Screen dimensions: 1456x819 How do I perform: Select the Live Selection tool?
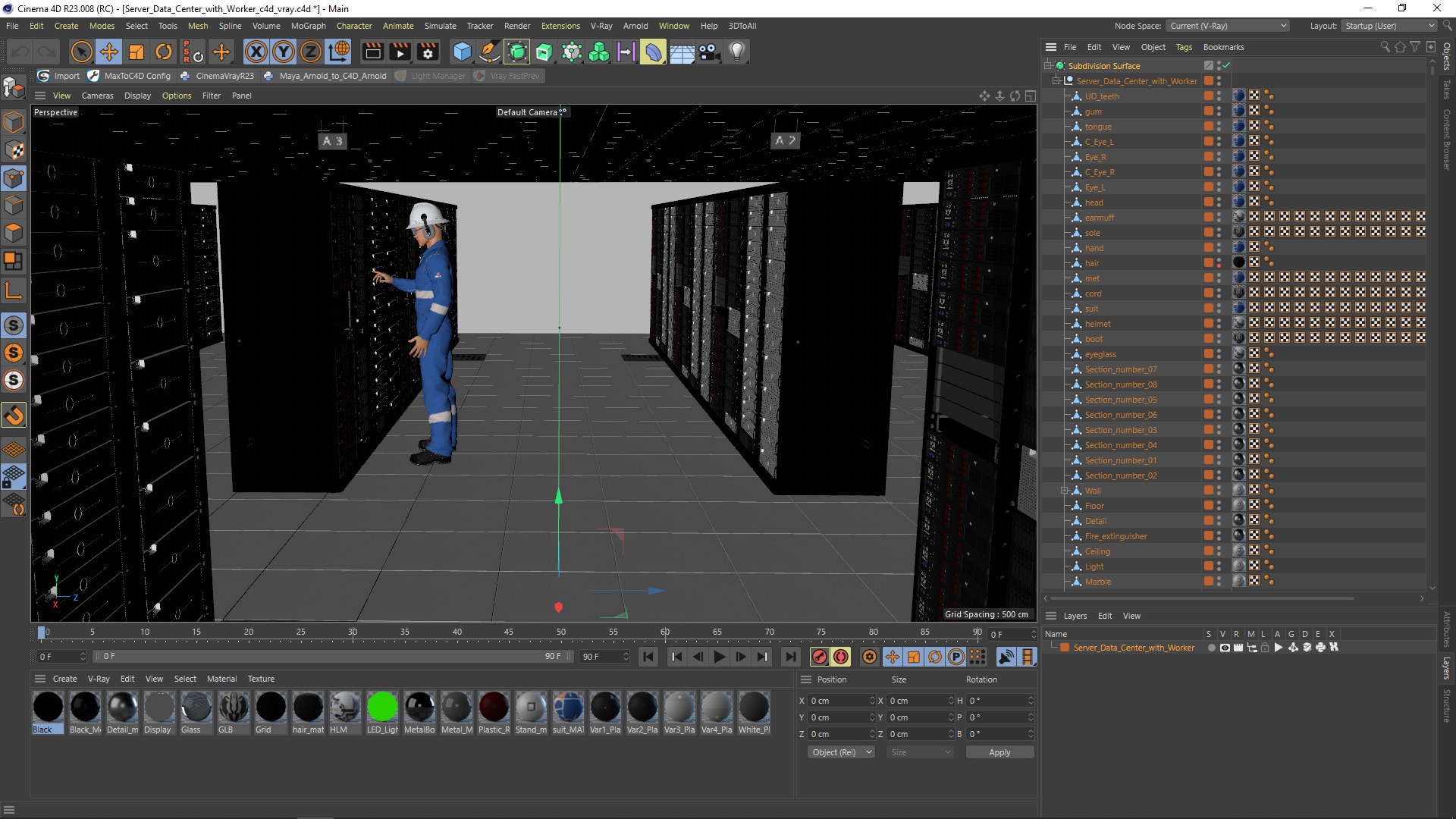tap(81, 52)
